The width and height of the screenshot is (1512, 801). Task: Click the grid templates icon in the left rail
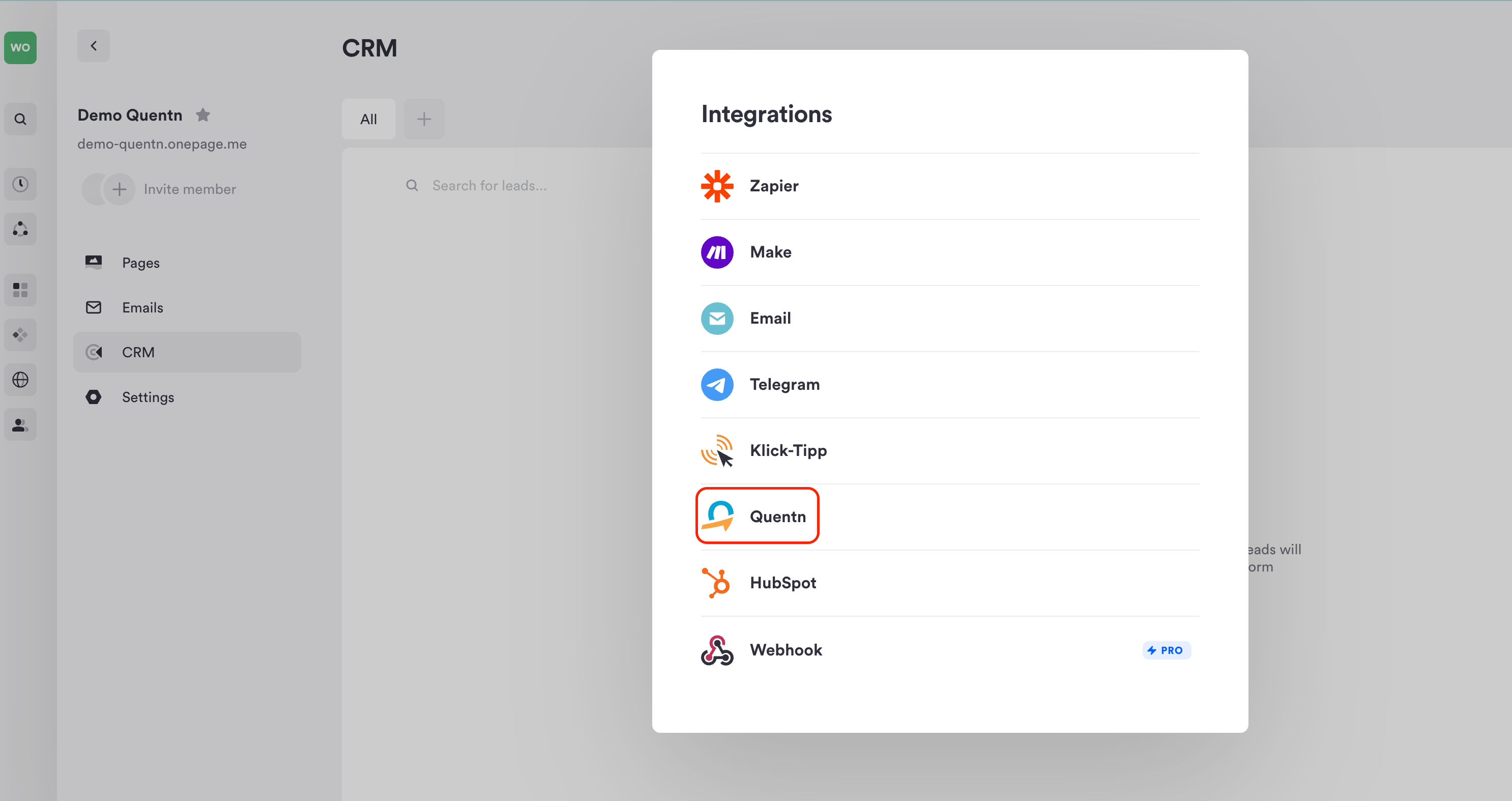(x=20, y=290)
